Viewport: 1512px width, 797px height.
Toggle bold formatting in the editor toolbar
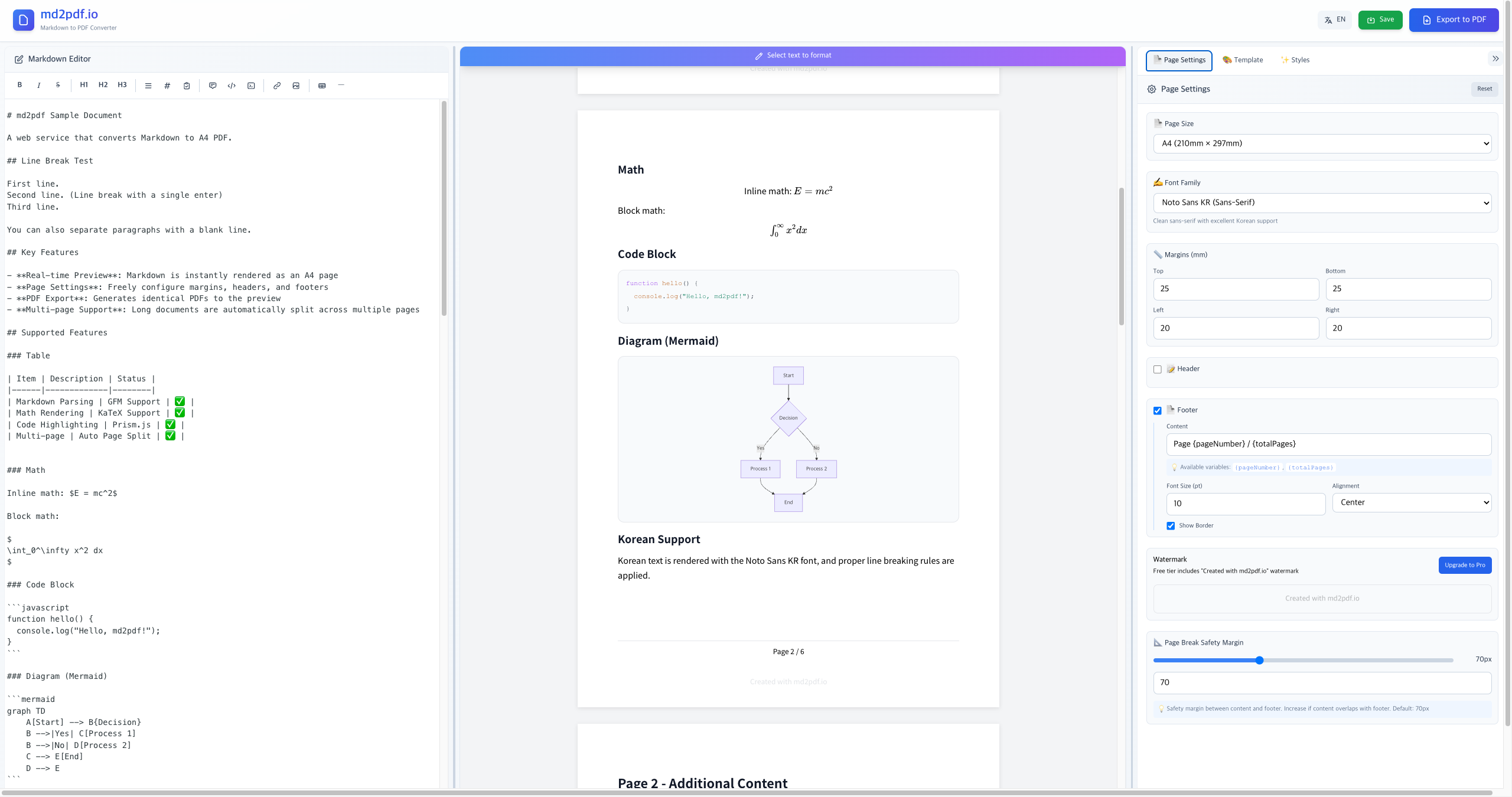(x=19, y=85)
